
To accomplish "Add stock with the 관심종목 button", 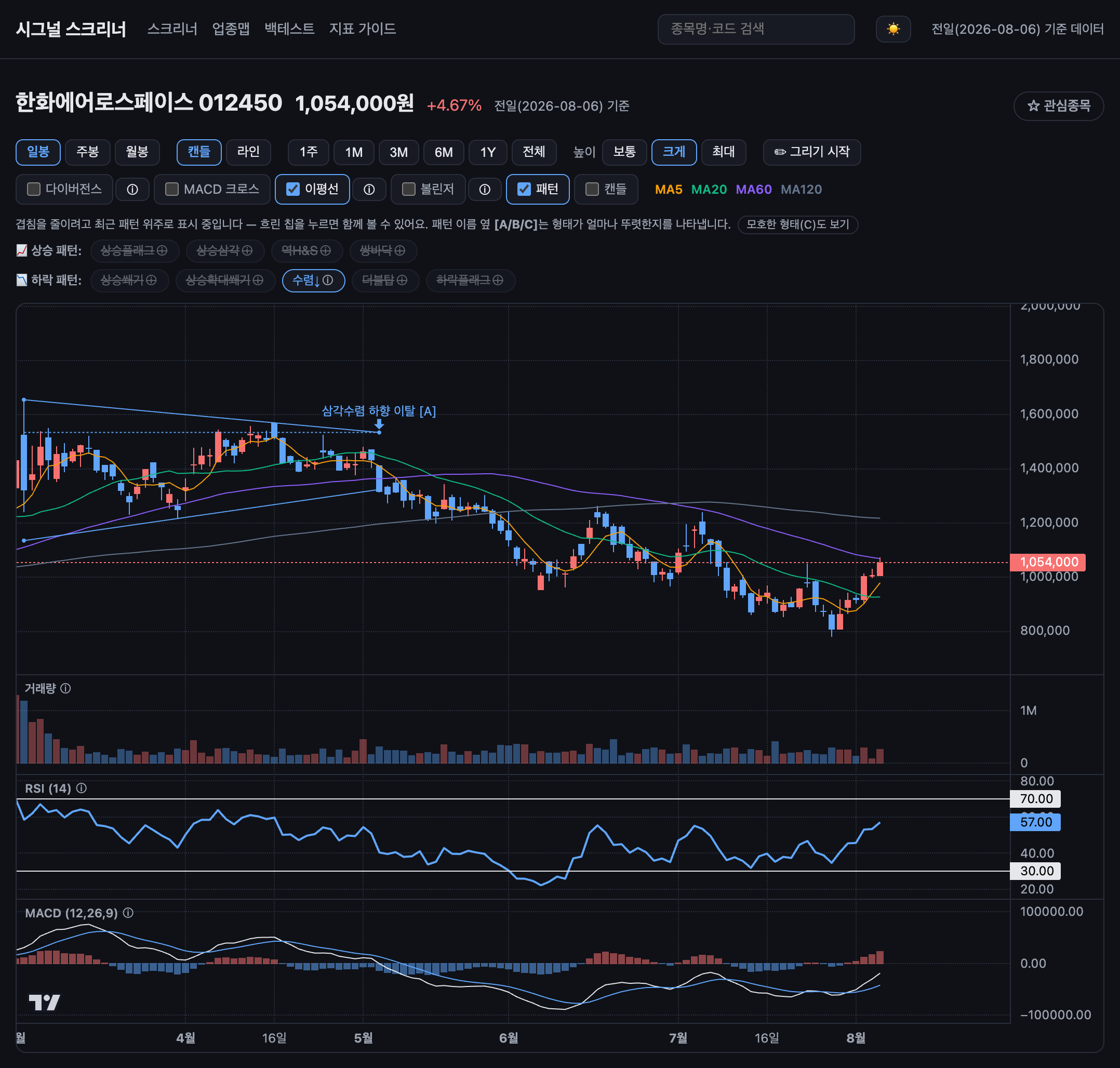I will point(1059,106).
